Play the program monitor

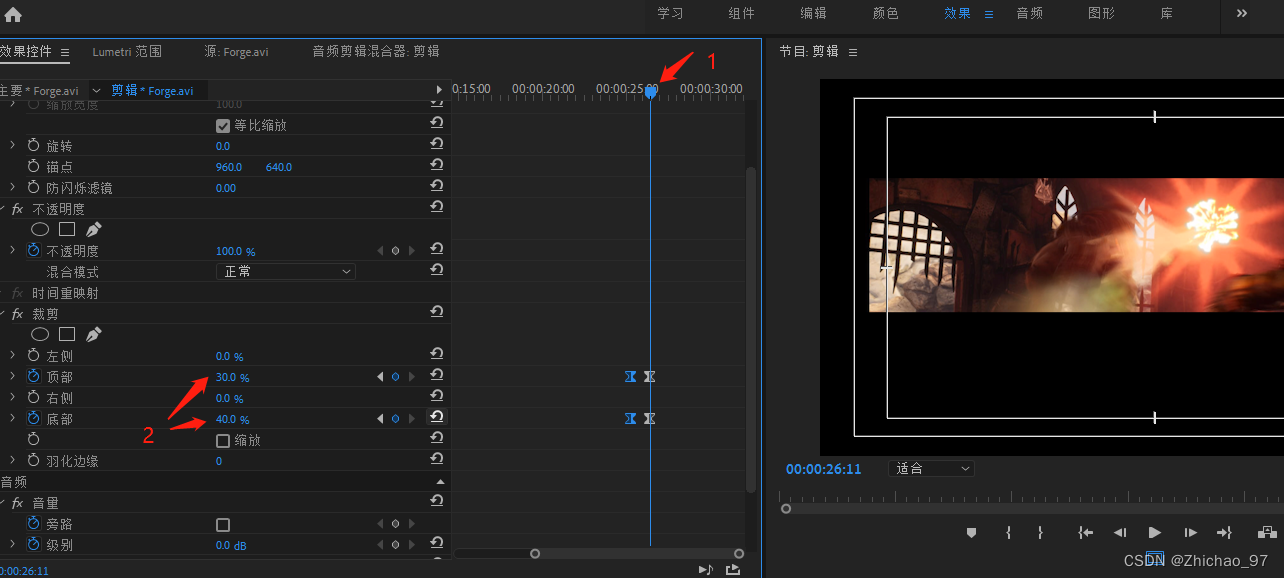[x=1155, y=533]
